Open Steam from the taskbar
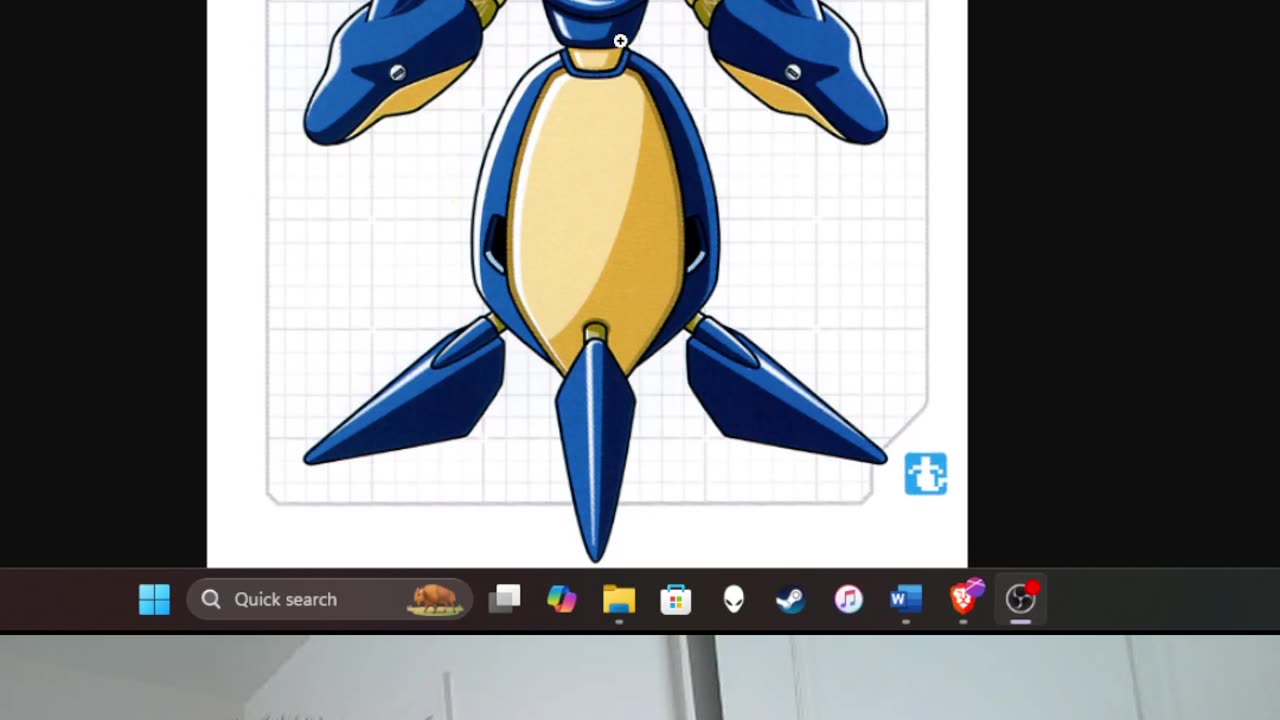The image size is (1280, 720). point(791,599)
